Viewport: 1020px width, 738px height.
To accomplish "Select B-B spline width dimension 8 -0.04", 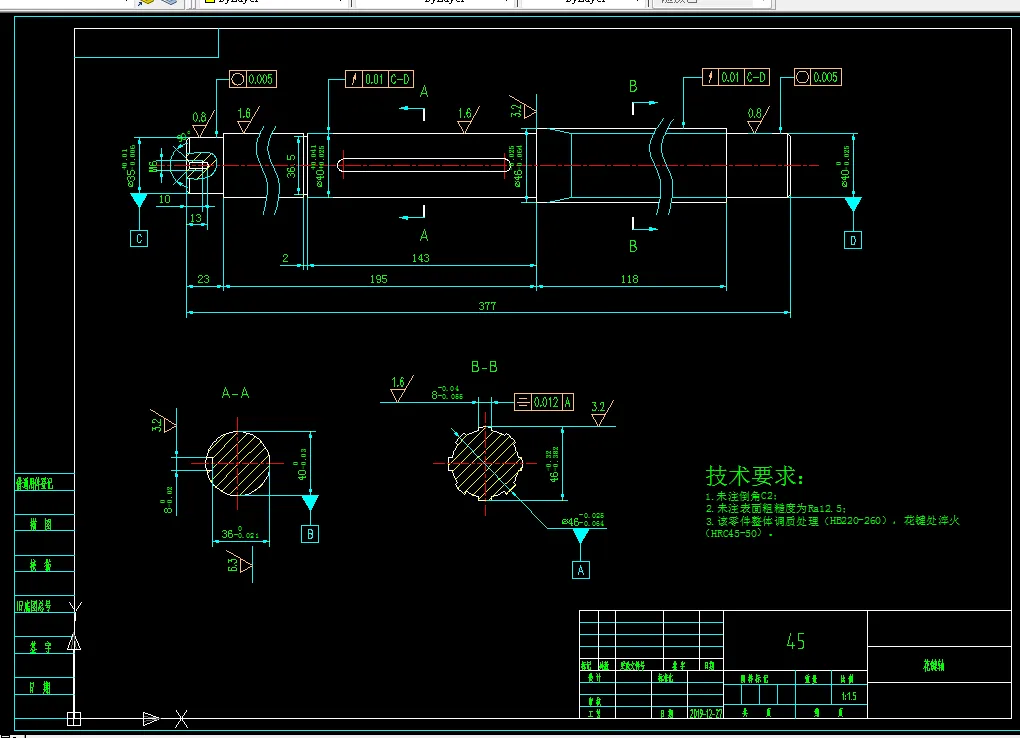I will pos(447,392).
